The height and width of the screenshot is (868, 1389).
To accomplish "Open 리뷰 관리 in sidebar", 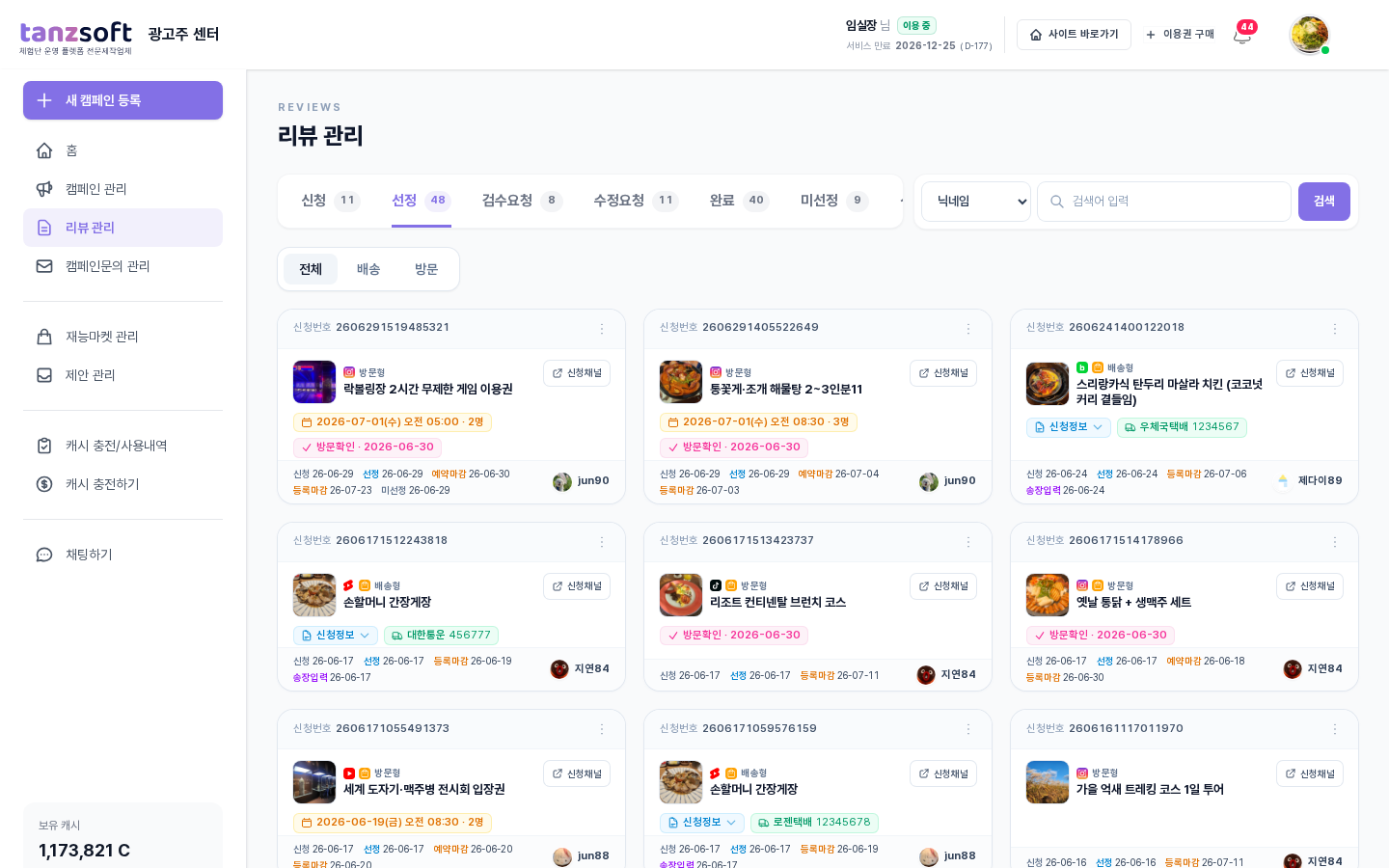I will (x=123, y=228).
